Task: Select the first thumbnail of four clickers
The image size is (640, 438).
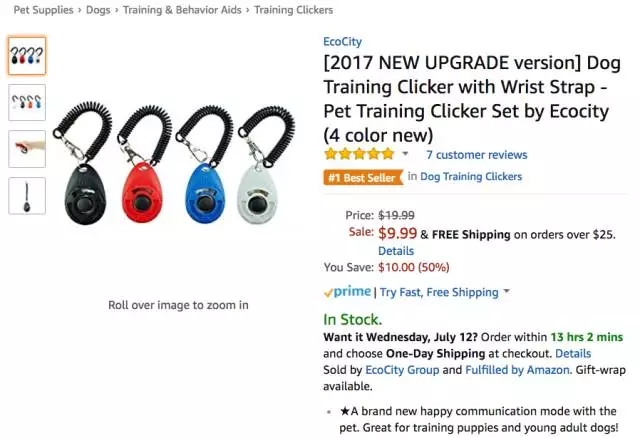Action: pyautogui.click(x=27, y=55)
